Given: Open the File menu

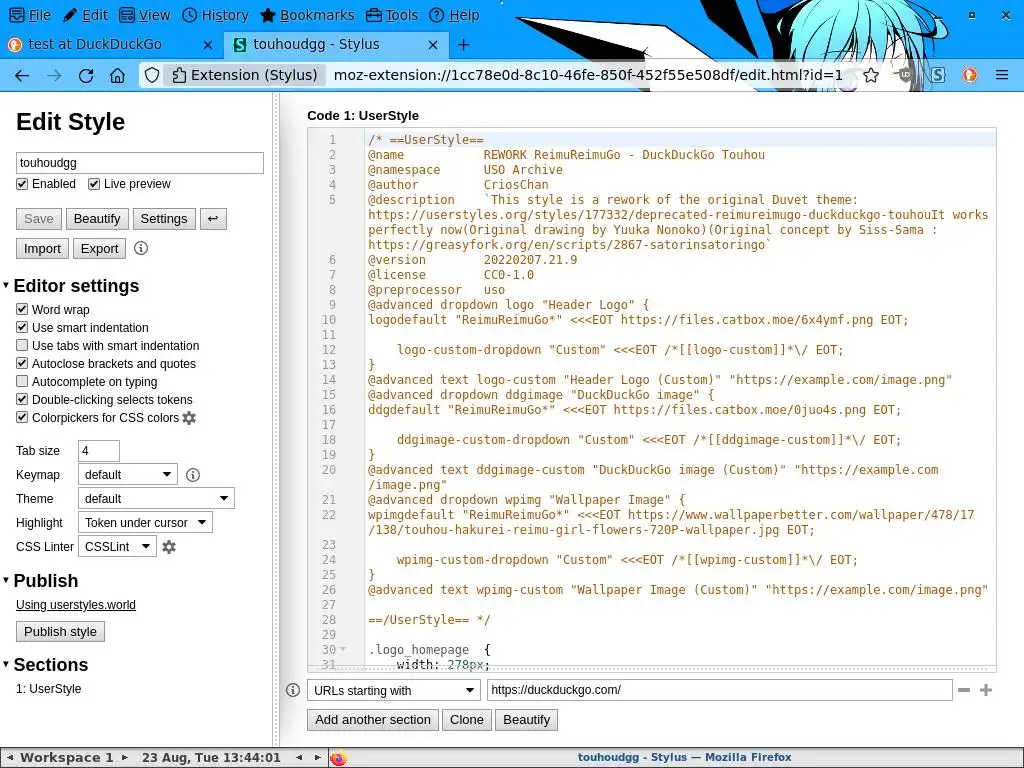Looking at the screenshot, I should click(x=31, y=15).
